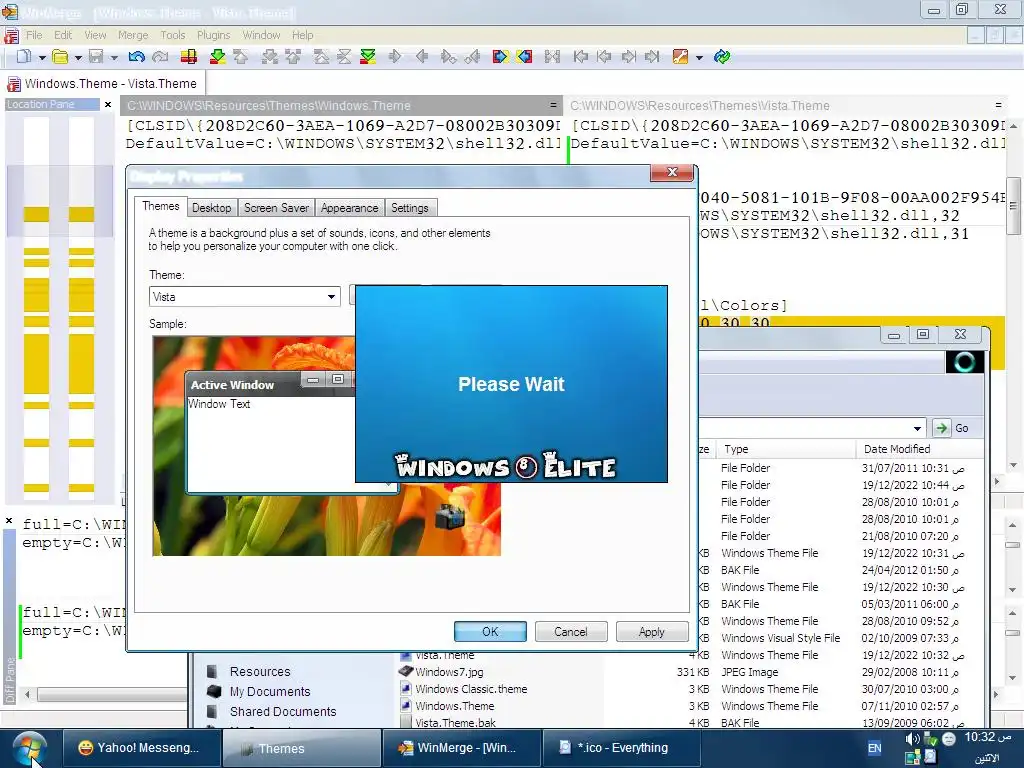Viewport: 1024px width, 768px height.
Task: Click the Vista.Theme right file path header
Action: coord(787,106)
